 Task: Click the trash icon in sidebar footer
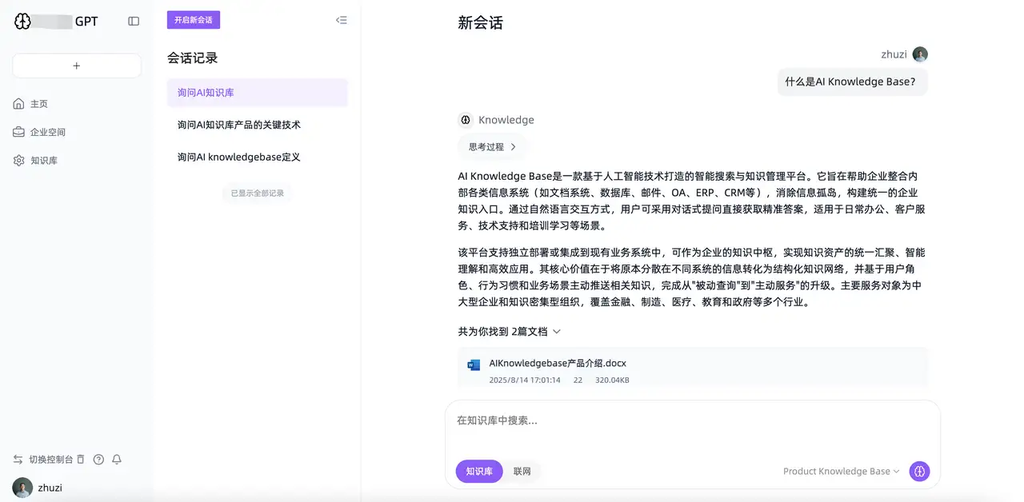(x=80, y=459)
